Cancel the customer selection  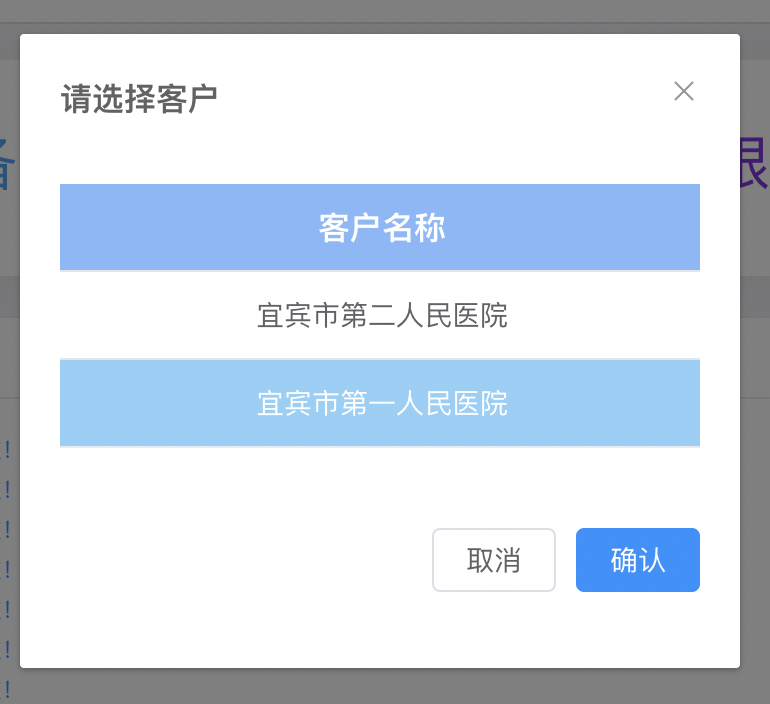click(493, 560)
